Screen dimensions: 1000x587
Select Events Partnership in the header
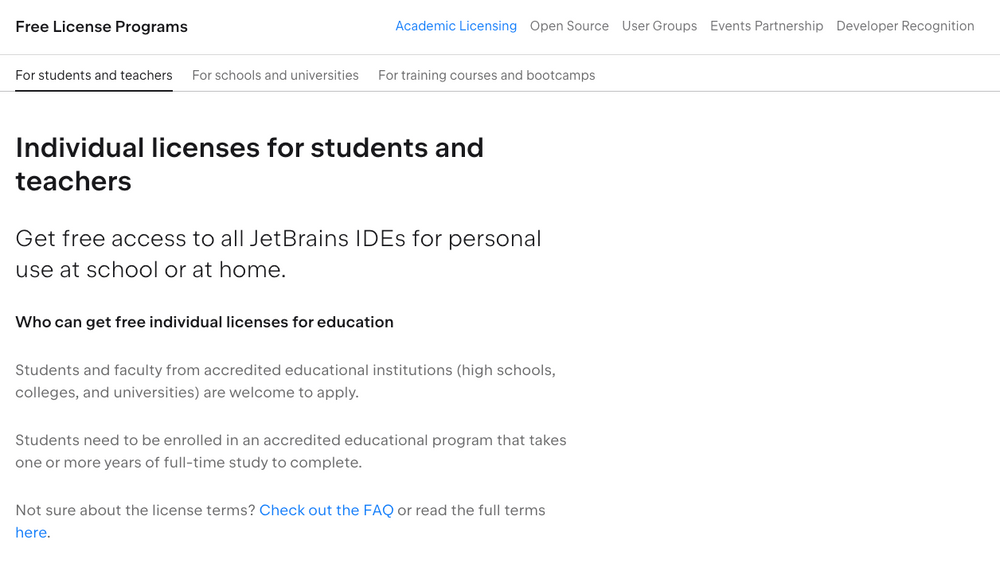(x=767, y=26)
